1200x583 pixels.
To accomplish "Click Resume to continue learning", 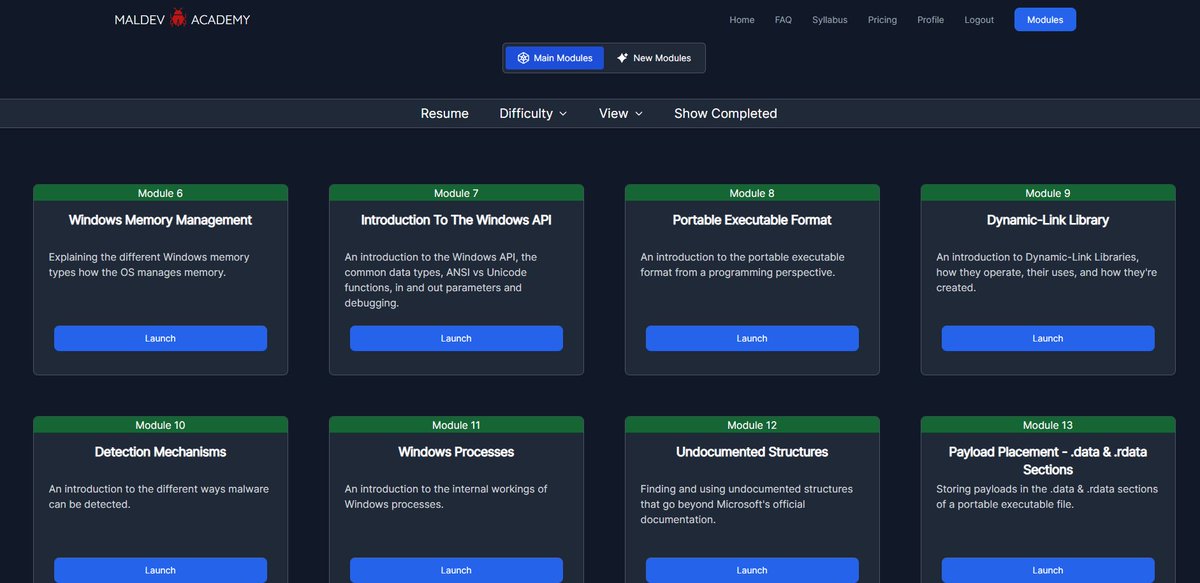I will tap(444, 113).
